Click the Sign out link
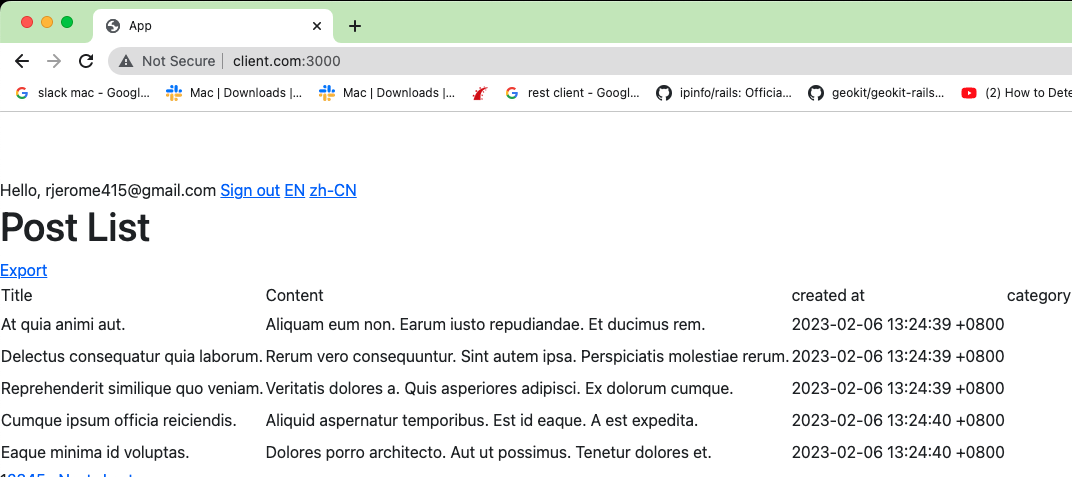Viewport: 1072px width, 477px height. coord(250,190)
